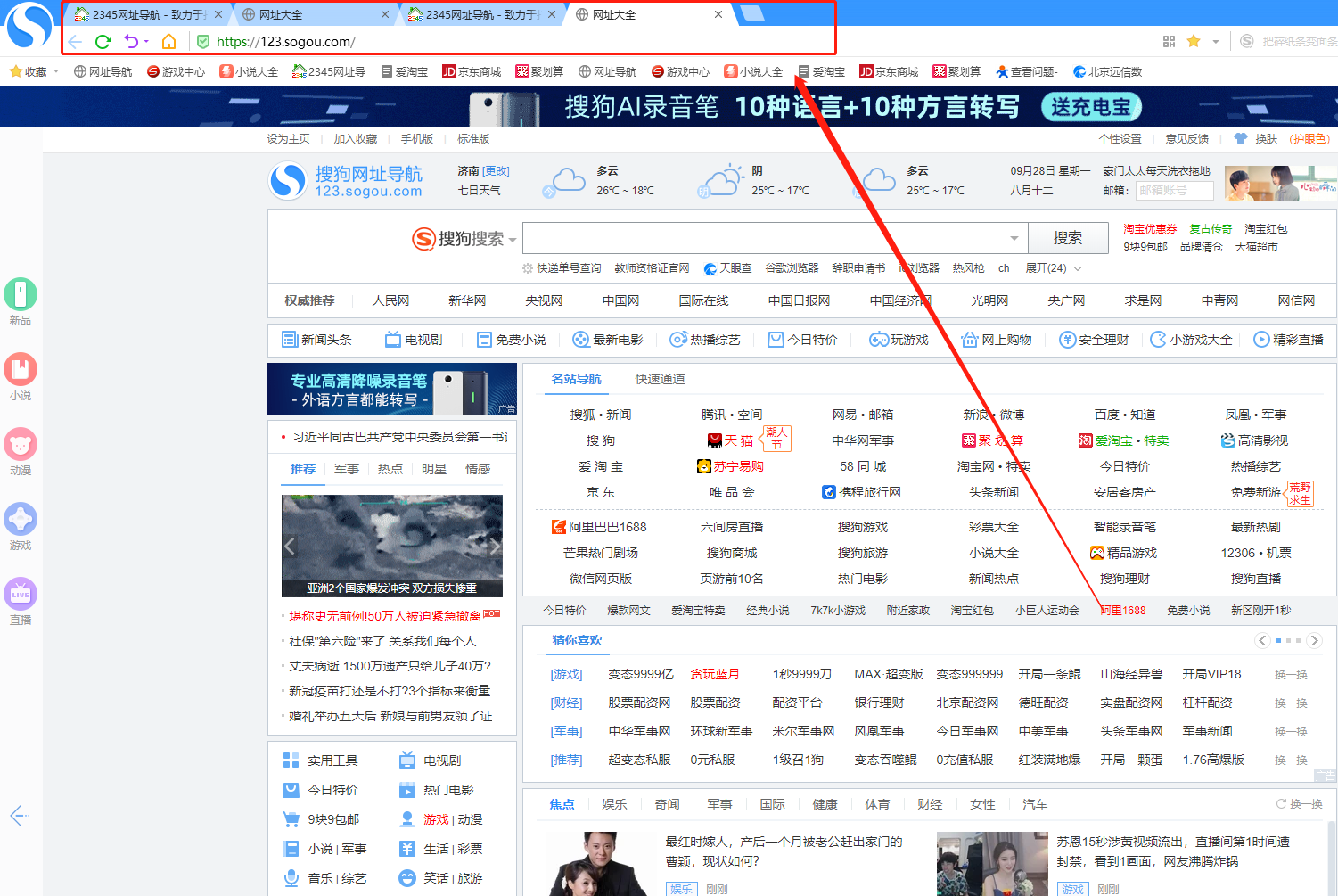Switch to the 快速通道 tab
This screenshot has width=1338, height=896.
coord(660,379)
